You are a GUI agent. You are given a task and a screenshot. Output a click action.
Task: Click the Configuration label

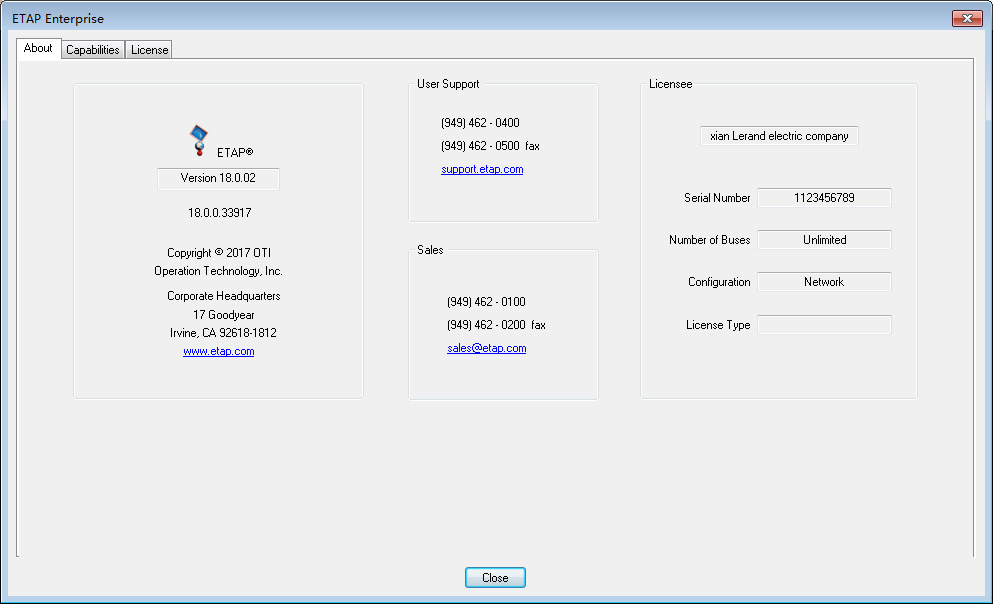719,282
